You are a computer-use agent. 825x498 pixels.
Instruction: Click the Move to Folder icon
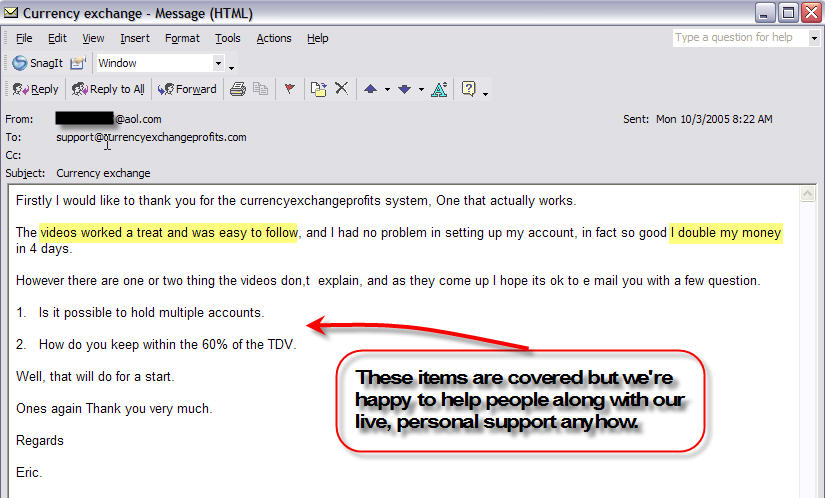[318, 89]
